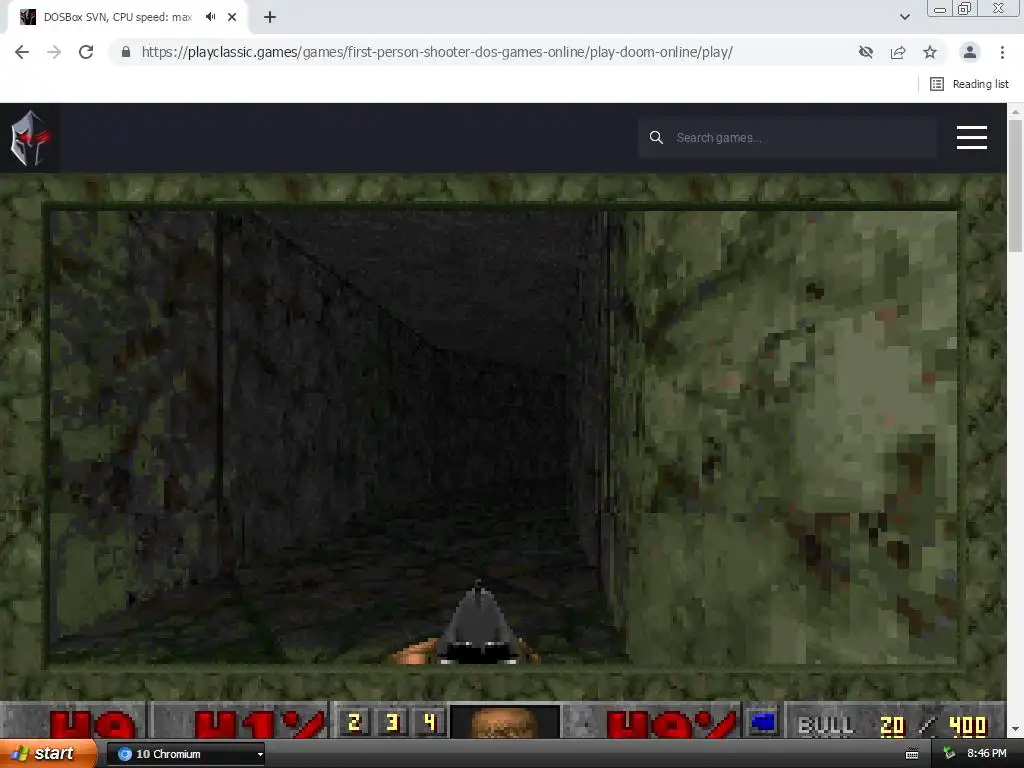Viewport: 1024px width, 768px height.
Task: Select the DOSBox SVN browser tab
Action: click(x=127, y=17)
